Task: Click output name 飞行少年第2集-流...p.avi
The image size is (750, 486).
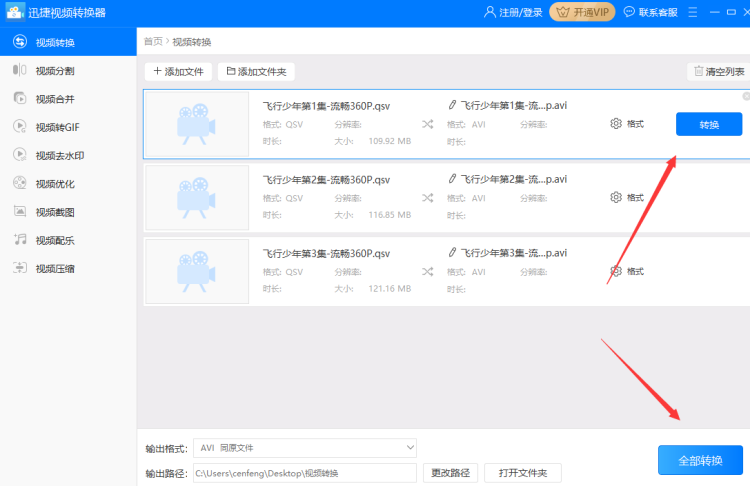Action: [x=514, y=179]
